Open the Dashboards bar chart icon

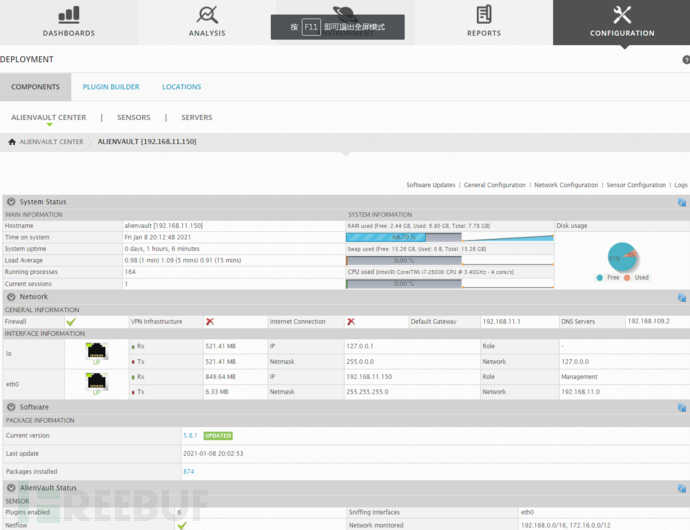pos(68,15)
